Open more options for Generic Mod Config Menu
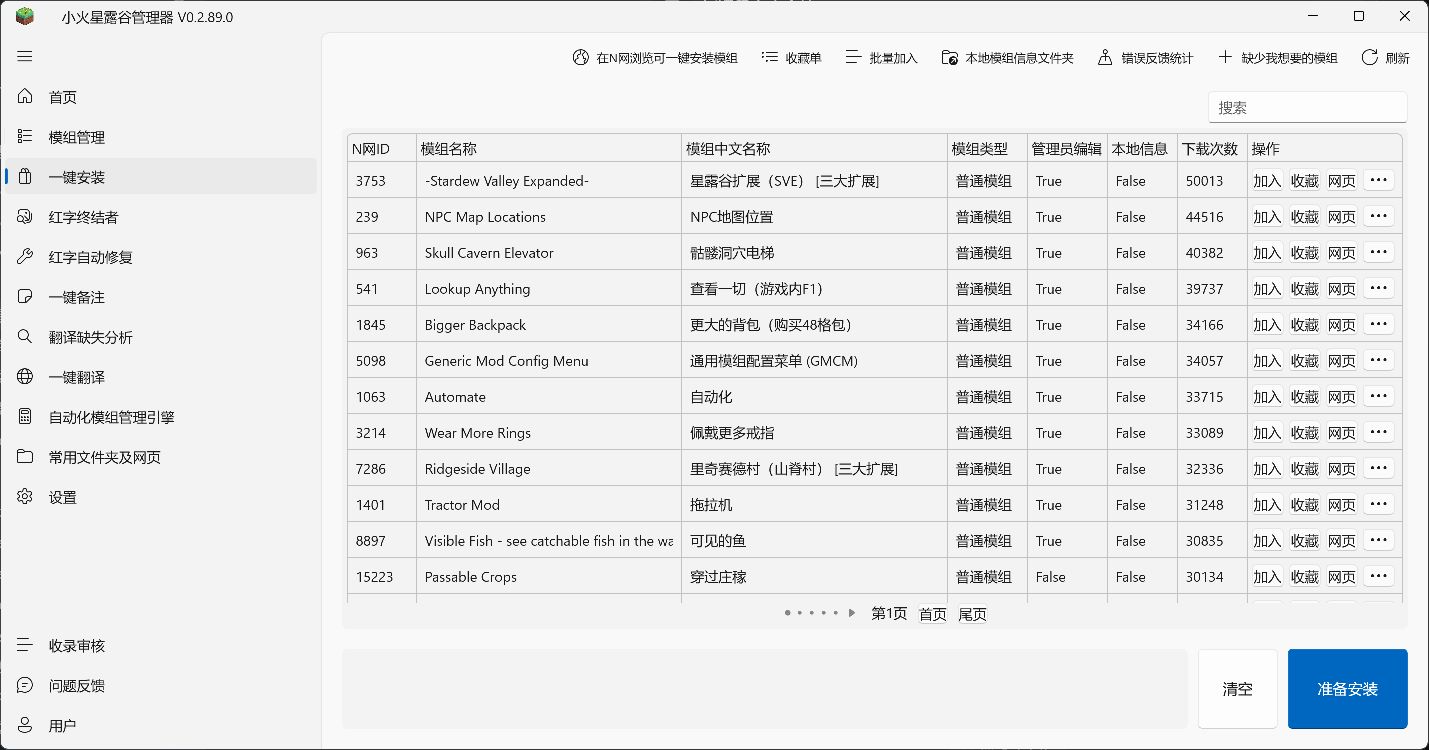The image size is (1429, 750). pyautogui.click(x=1379, y=360)
